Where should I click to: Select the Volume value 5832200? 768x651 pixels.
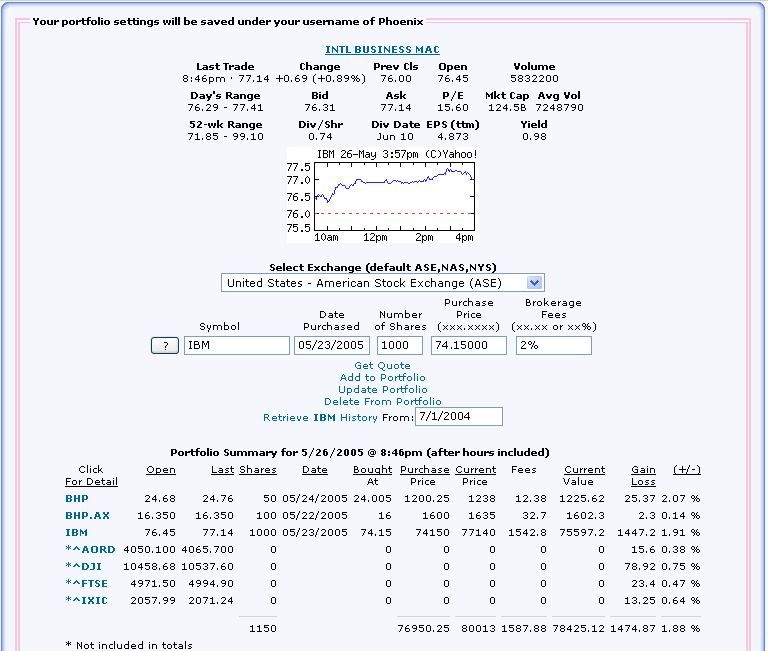coord(534,79)
